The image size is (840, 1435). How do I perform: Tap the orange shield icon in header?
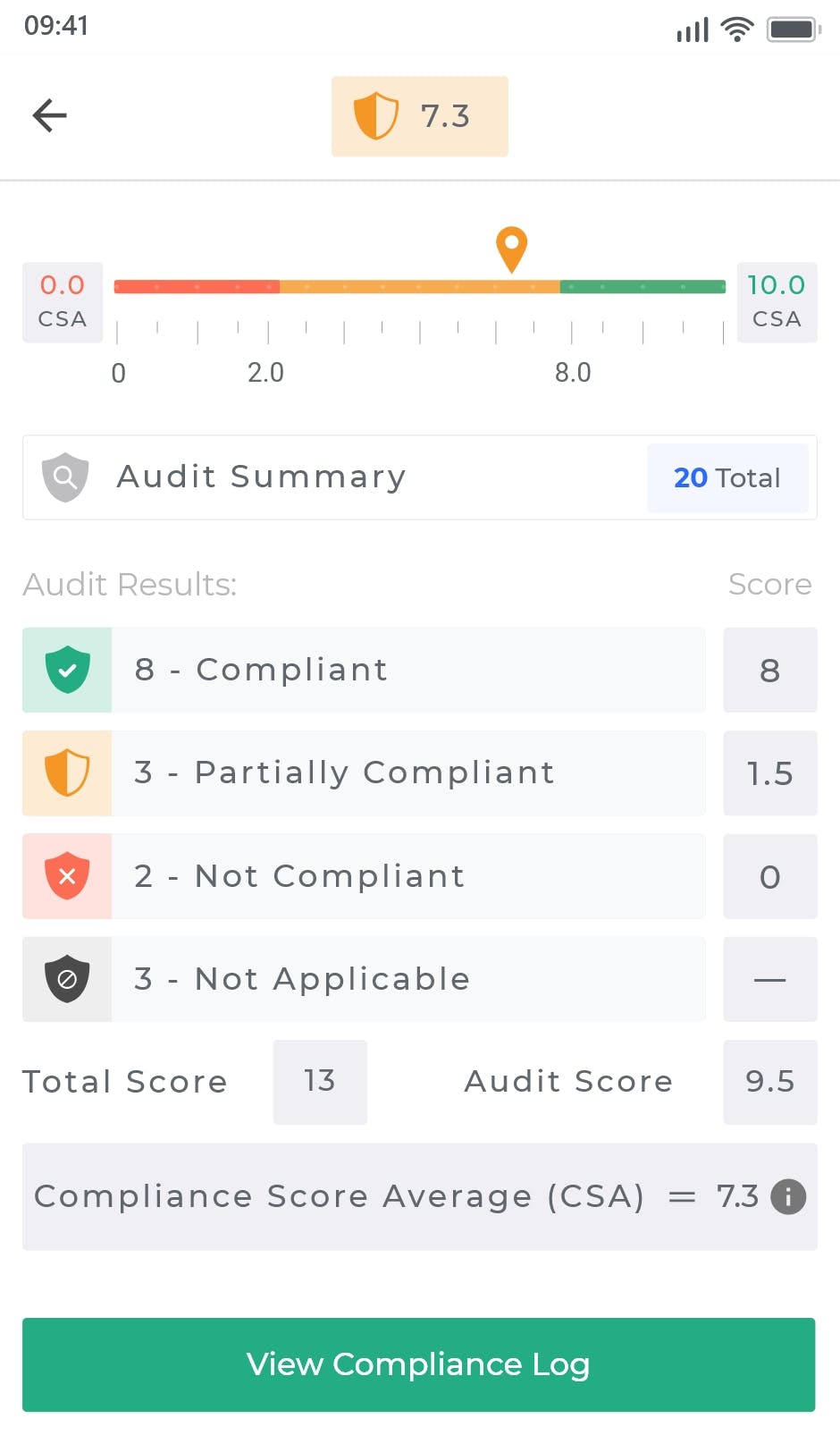[376, 116]
